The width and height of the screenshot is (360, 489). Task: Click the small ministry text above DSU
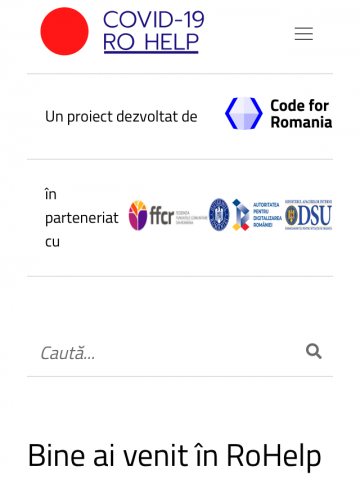pyautogui.click(x=308, y=202)
